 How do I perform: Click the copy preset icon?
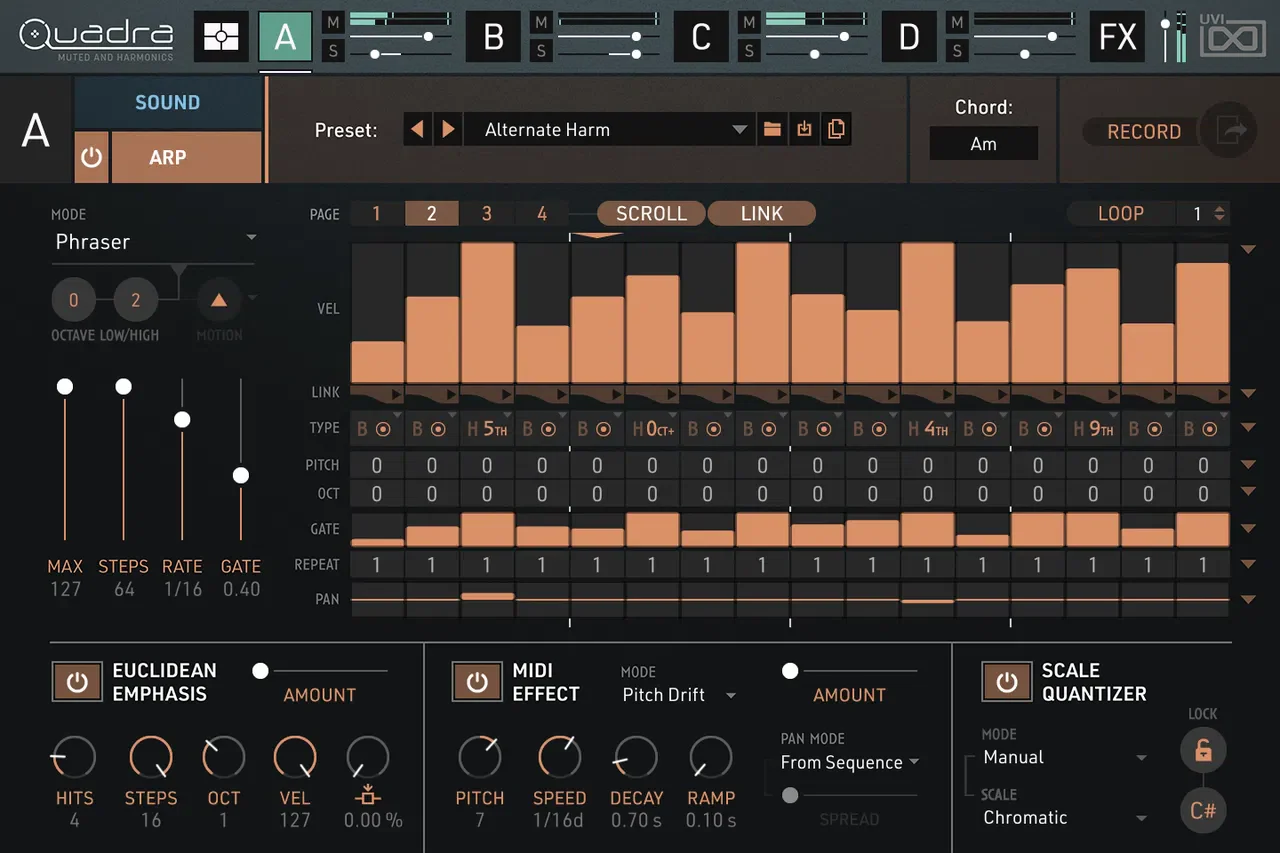[836, 129]
